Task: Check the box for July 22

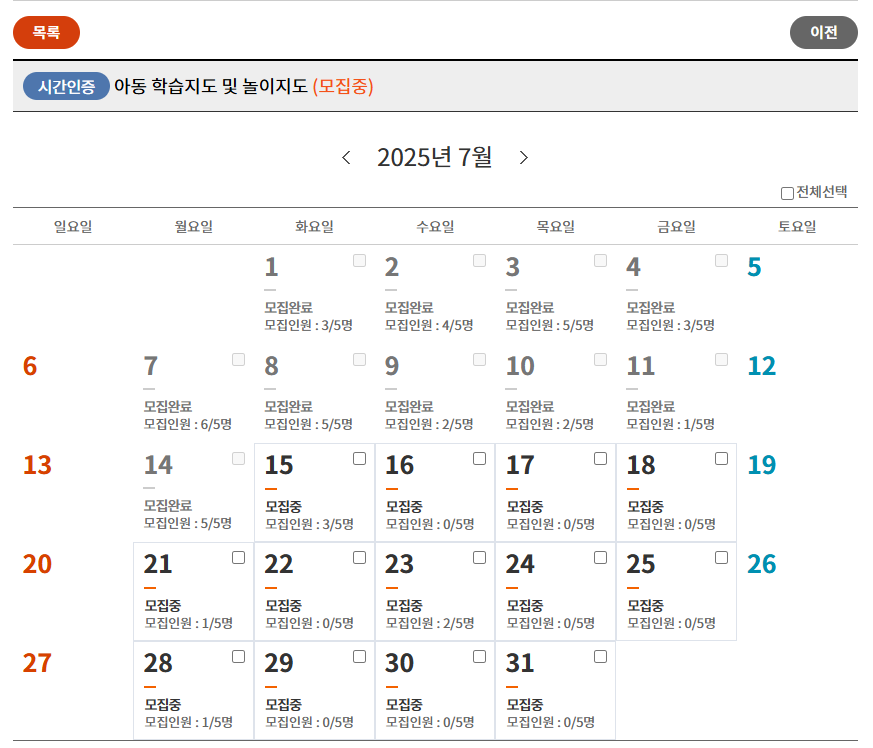Action: pyautogui.click(x=359, y=558)
